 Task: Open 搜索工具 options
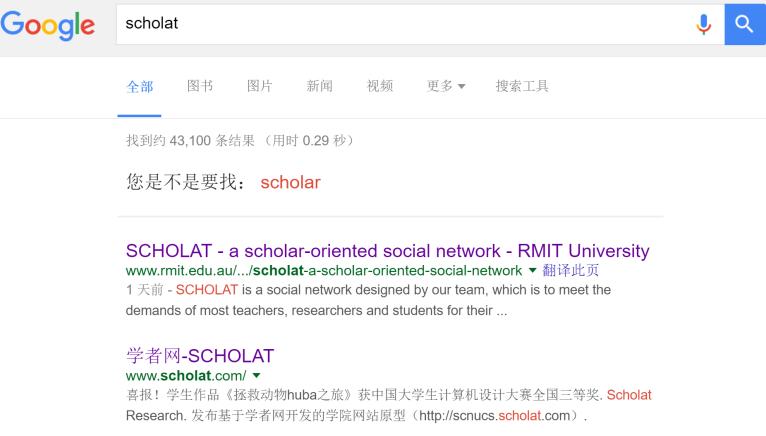(522, 86)
